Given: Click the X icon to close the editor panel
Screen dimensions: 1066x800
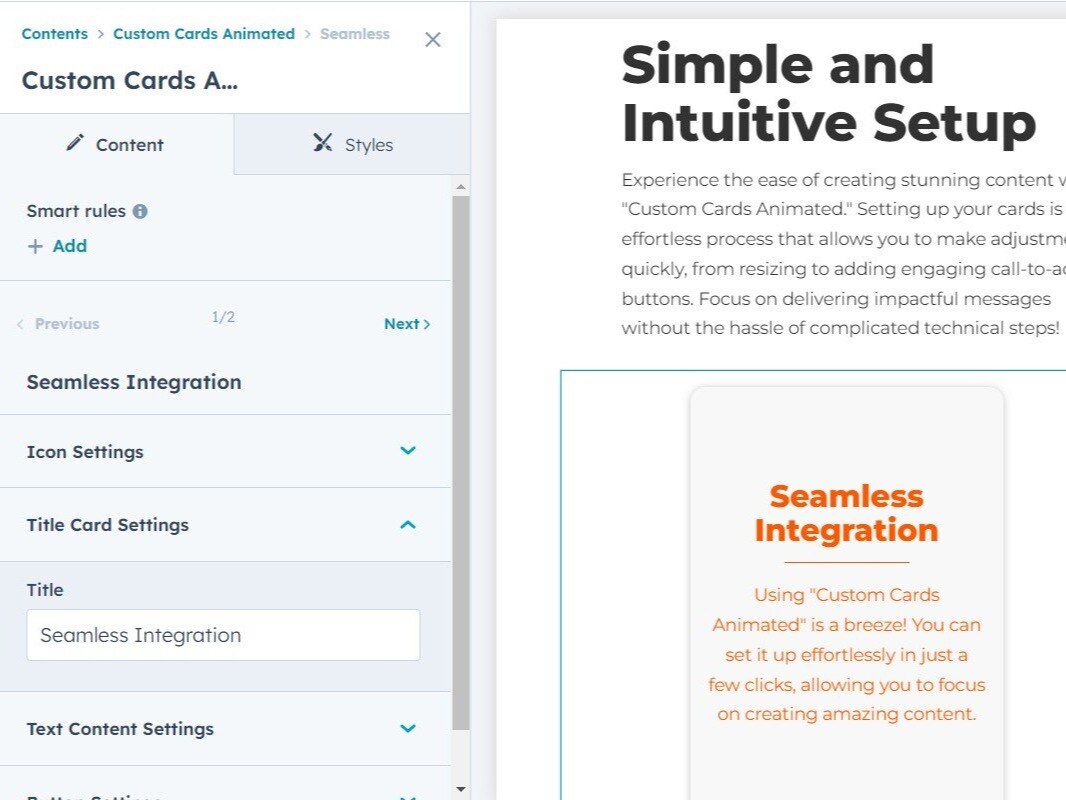Looking at the screenshot, I should [x=432, y=40].
